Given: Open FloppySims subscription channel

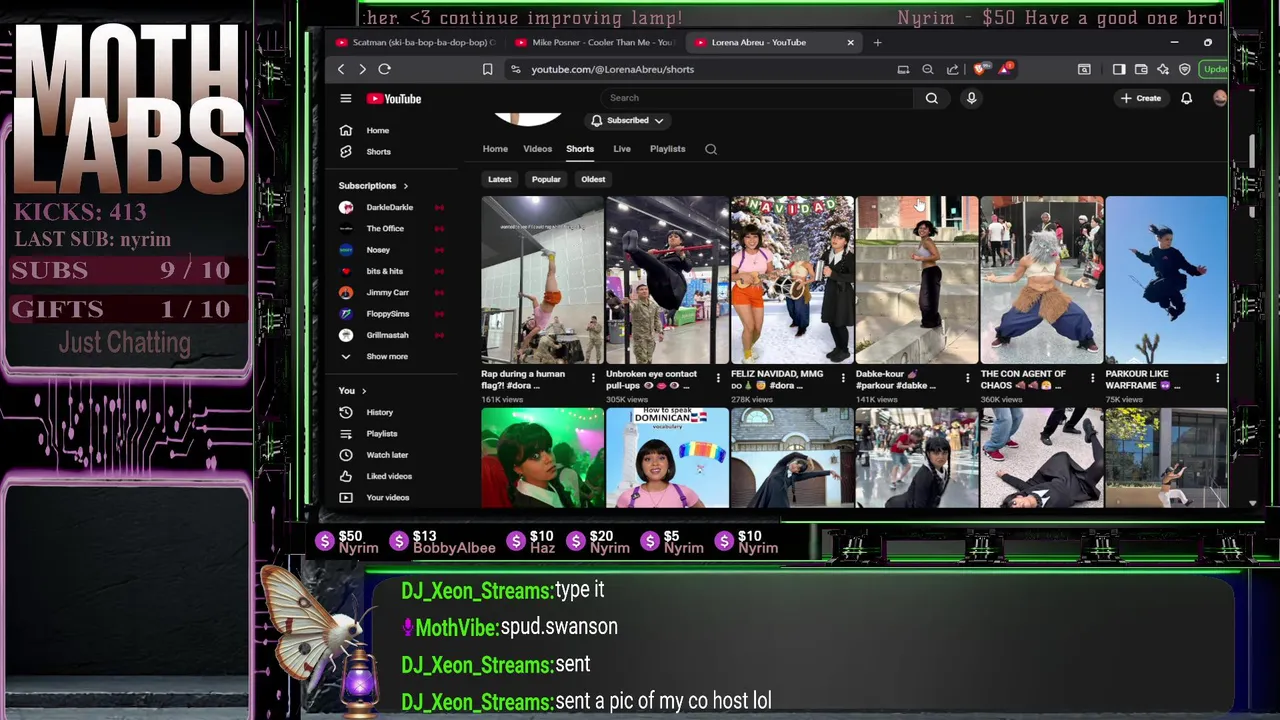Looking at the screenshot, I should (x=388, y=313).
